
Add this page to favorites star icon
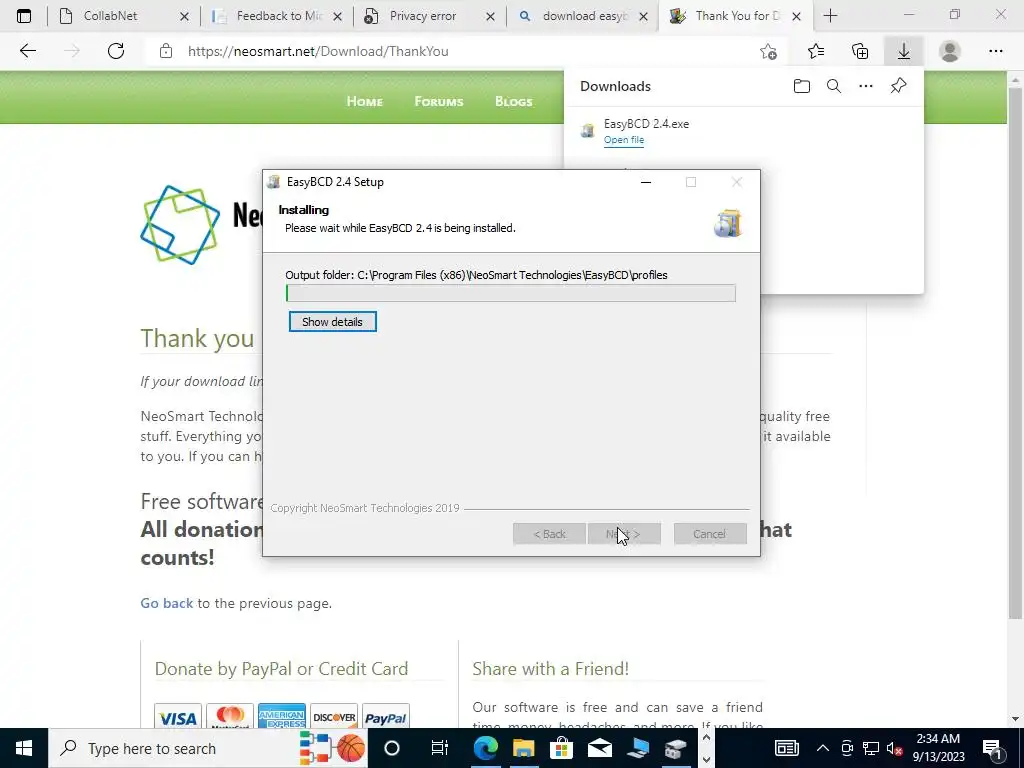pyautogui.click(x=769, y=51)
